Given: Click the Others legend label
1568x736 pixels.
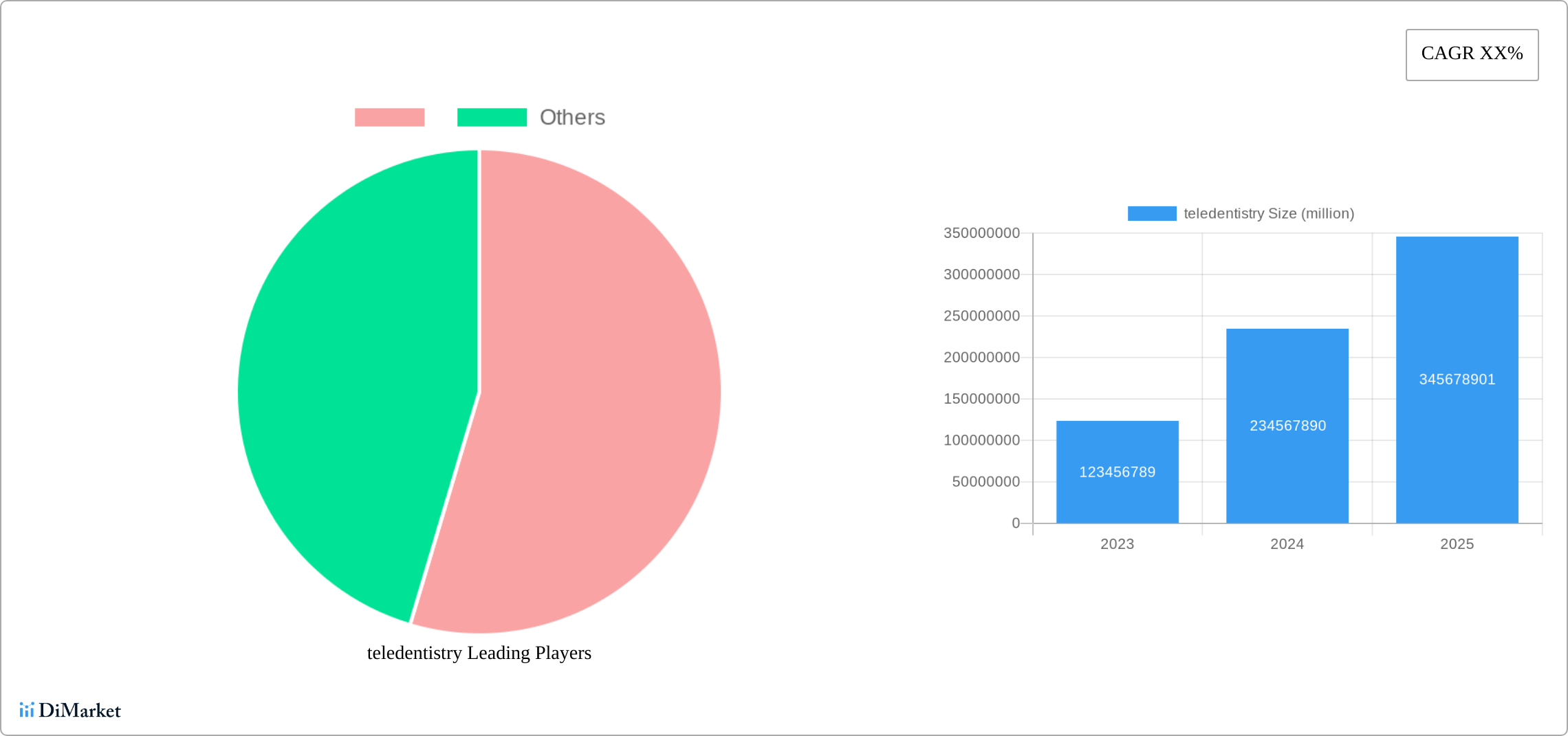Looking at the screenshot, I should 572,118.
